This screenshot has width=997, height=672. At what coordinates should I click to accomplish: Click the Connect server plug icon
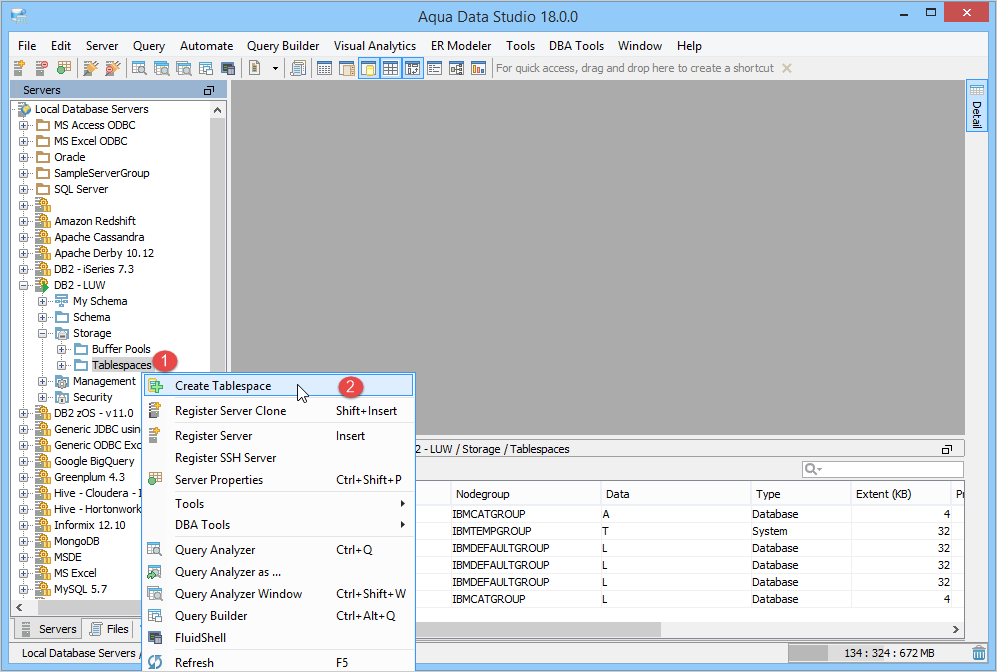(90, 68)
